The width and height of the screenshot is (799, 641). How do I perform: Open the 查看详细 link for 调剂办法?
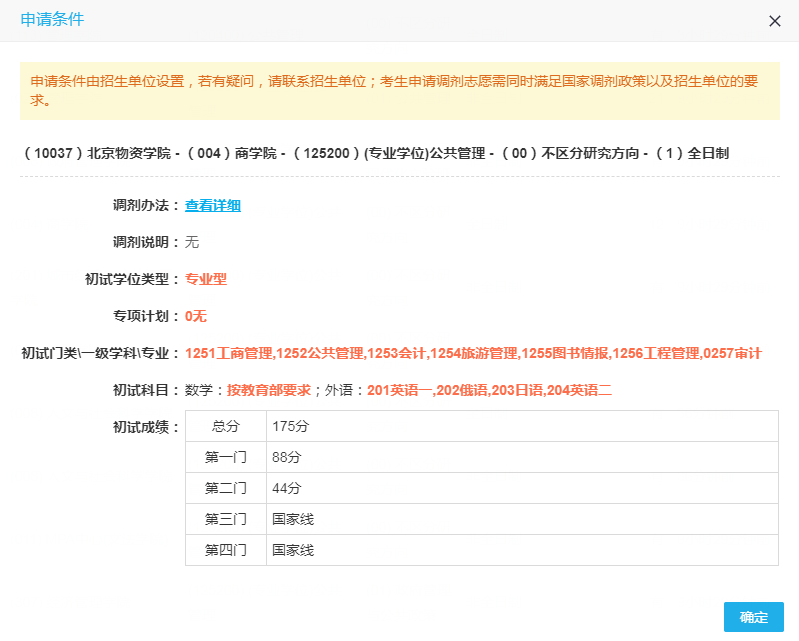coord(212,206)
